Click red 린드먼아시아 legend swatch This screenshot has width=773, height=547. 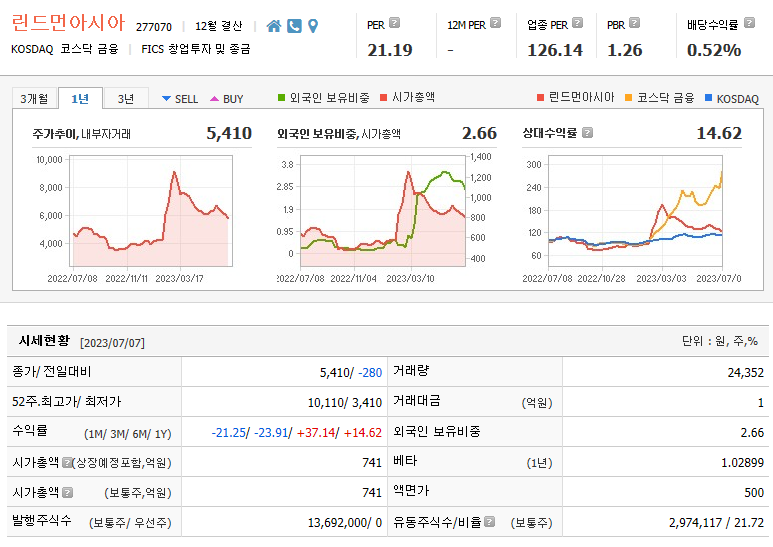tap(540, 98)
